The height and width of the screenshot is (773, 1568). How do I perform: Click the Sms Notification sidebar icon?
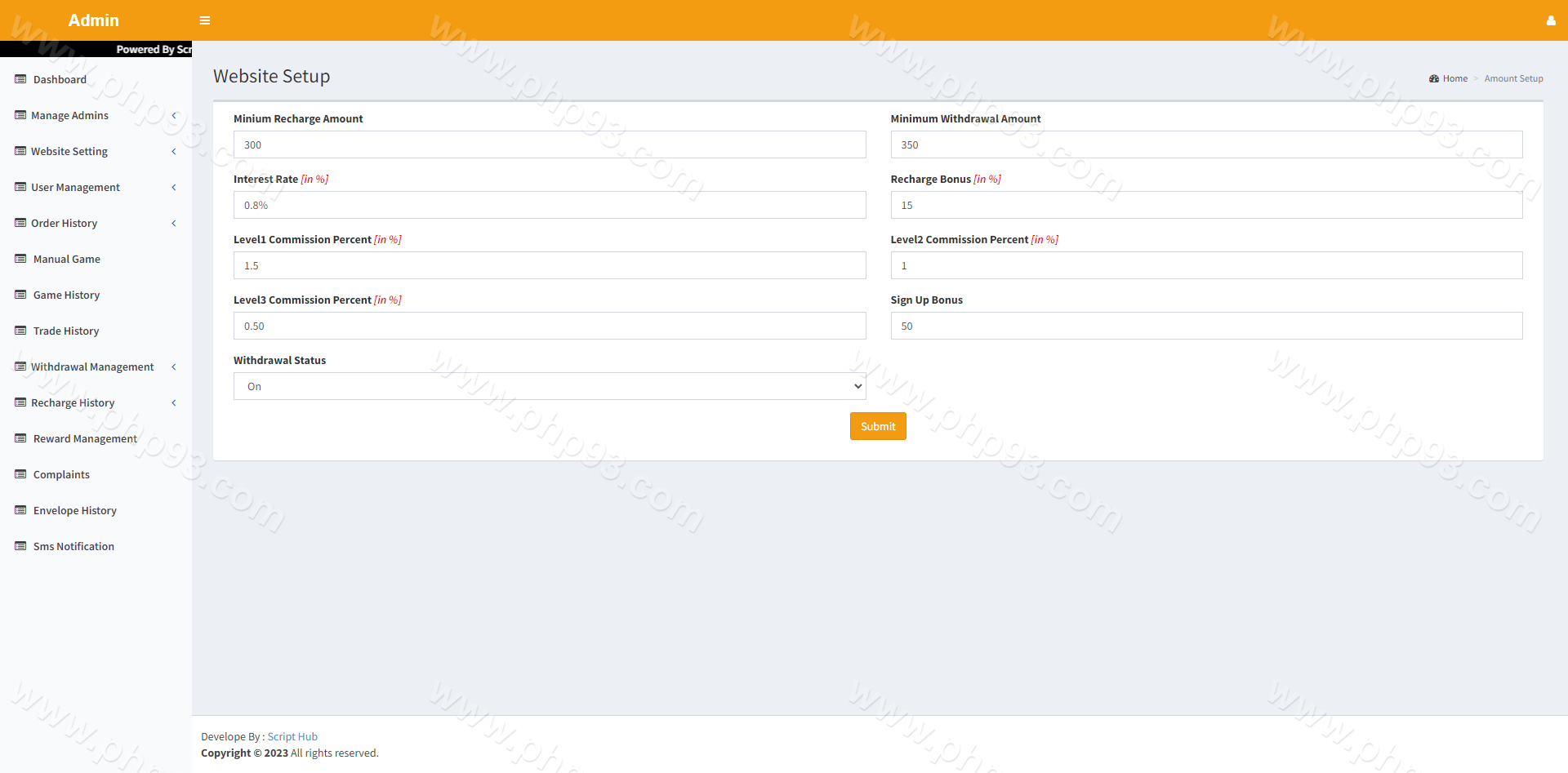(20, 546)
